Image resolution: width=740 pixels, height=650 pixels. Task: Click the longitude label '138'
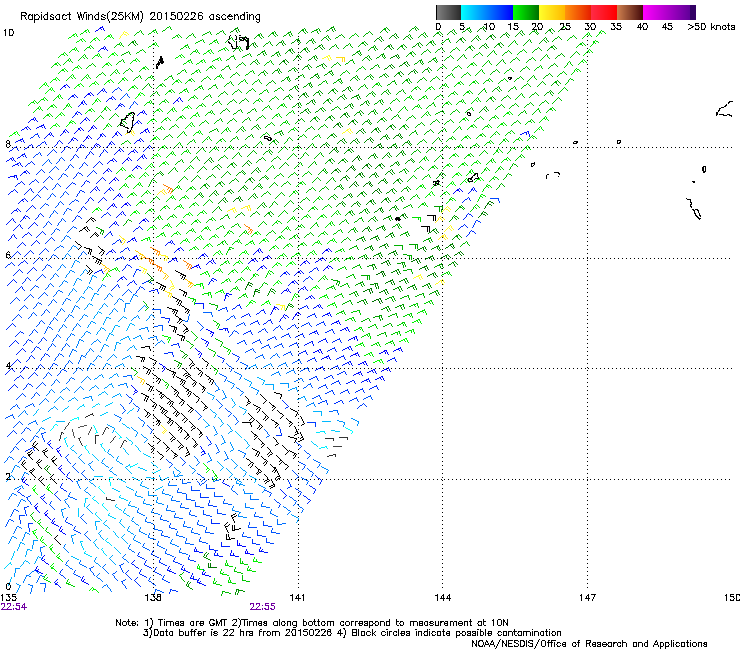click(153, 598)
